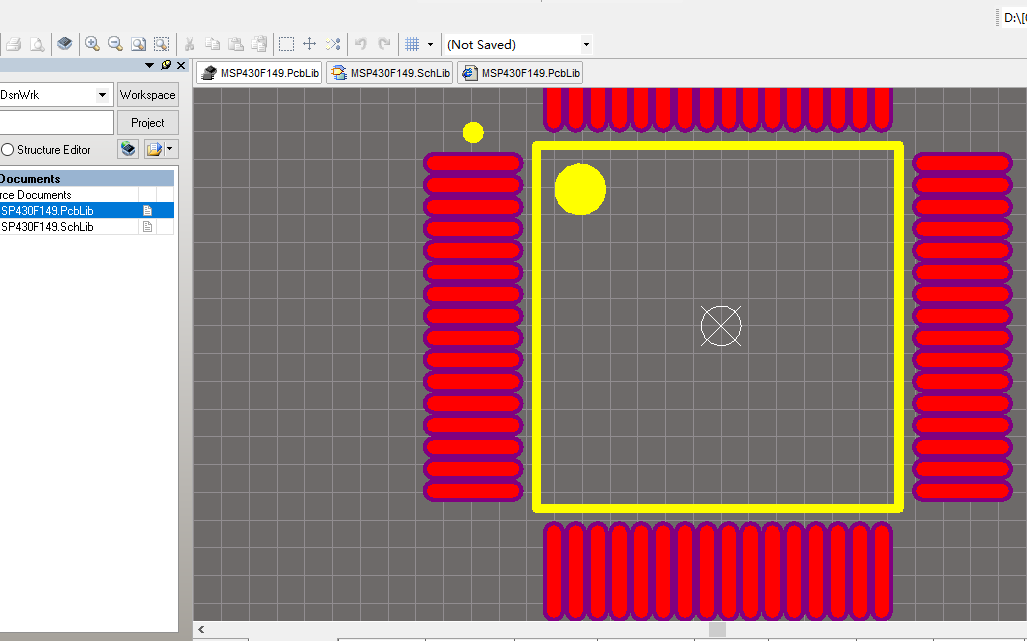Image resolution: width=1027 pixels, height=641 pixels.
Task: Click the Cut scissors icon
Action: pos(189,44)
